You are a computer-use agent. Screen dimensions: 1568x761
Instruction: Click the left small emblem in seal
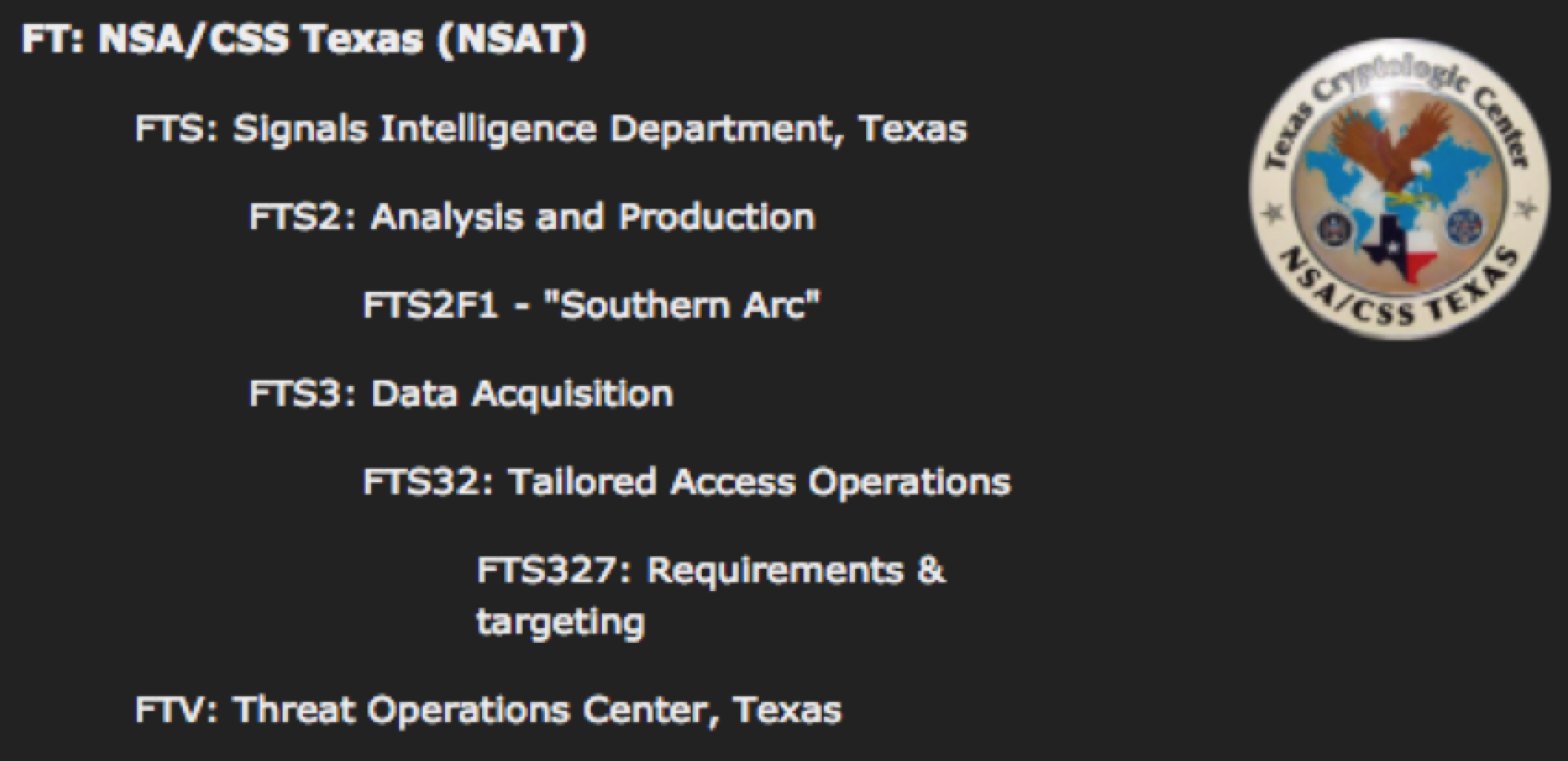(x=1333, y=227)
